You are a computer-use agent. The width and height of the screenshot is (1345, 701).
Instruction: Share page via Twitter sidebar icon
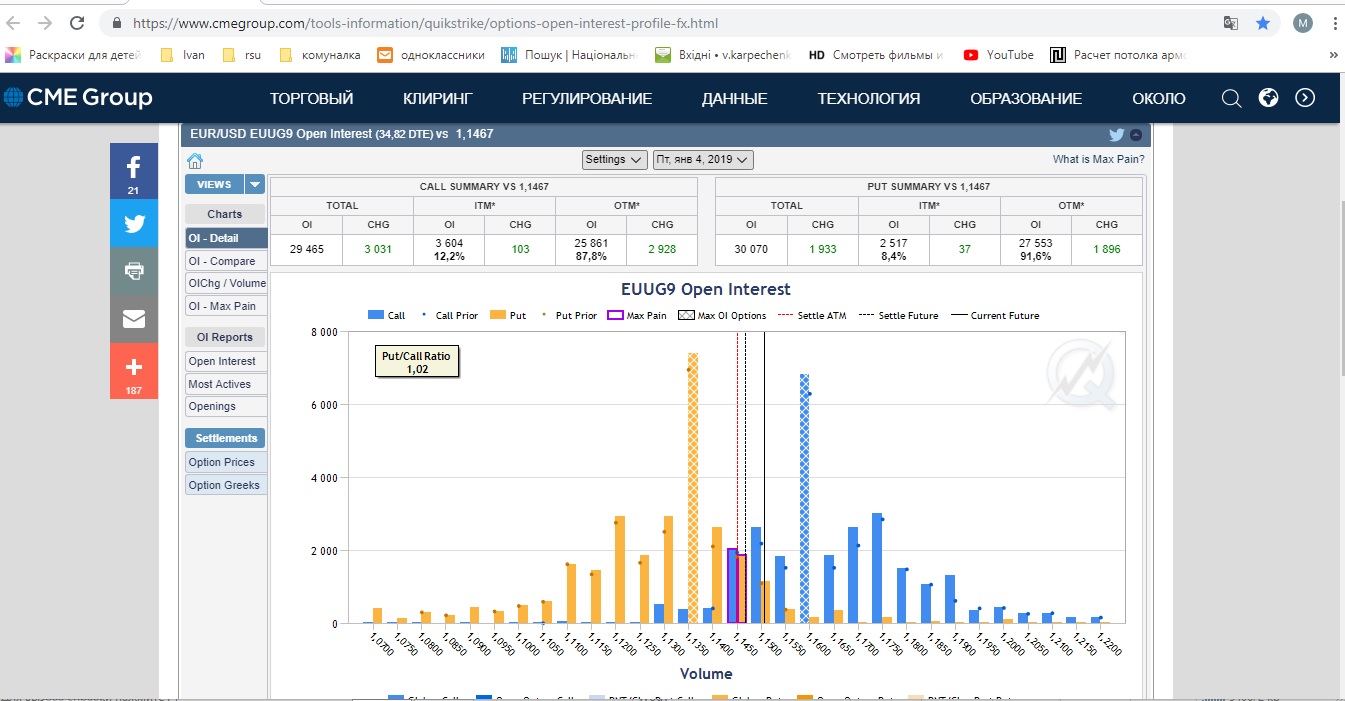pos(134,223)
